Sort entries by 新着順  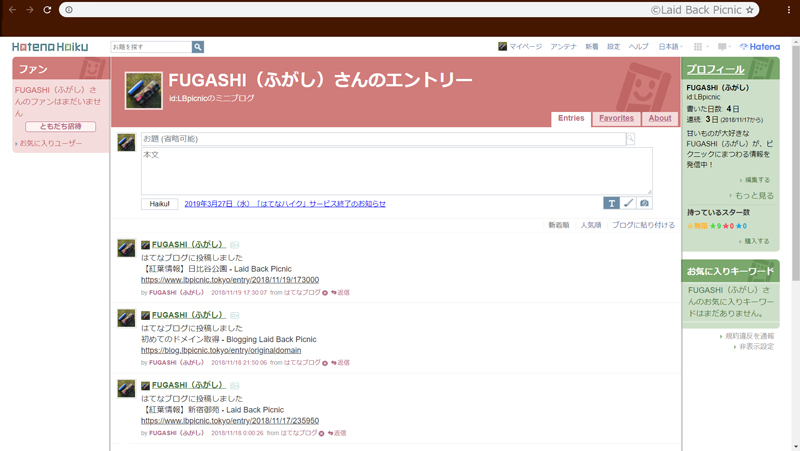[x=559, y=225]
